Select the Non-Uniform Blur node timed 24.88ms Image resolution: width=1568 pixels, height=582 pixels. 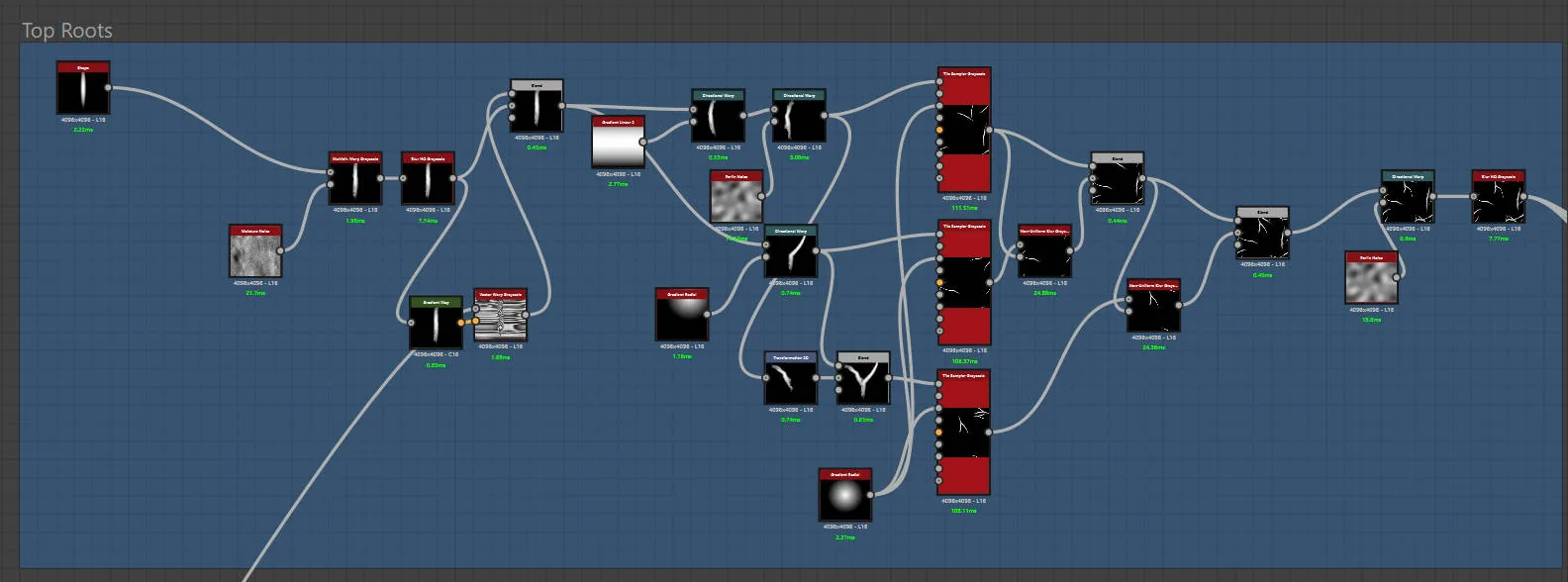(1044, 251)
